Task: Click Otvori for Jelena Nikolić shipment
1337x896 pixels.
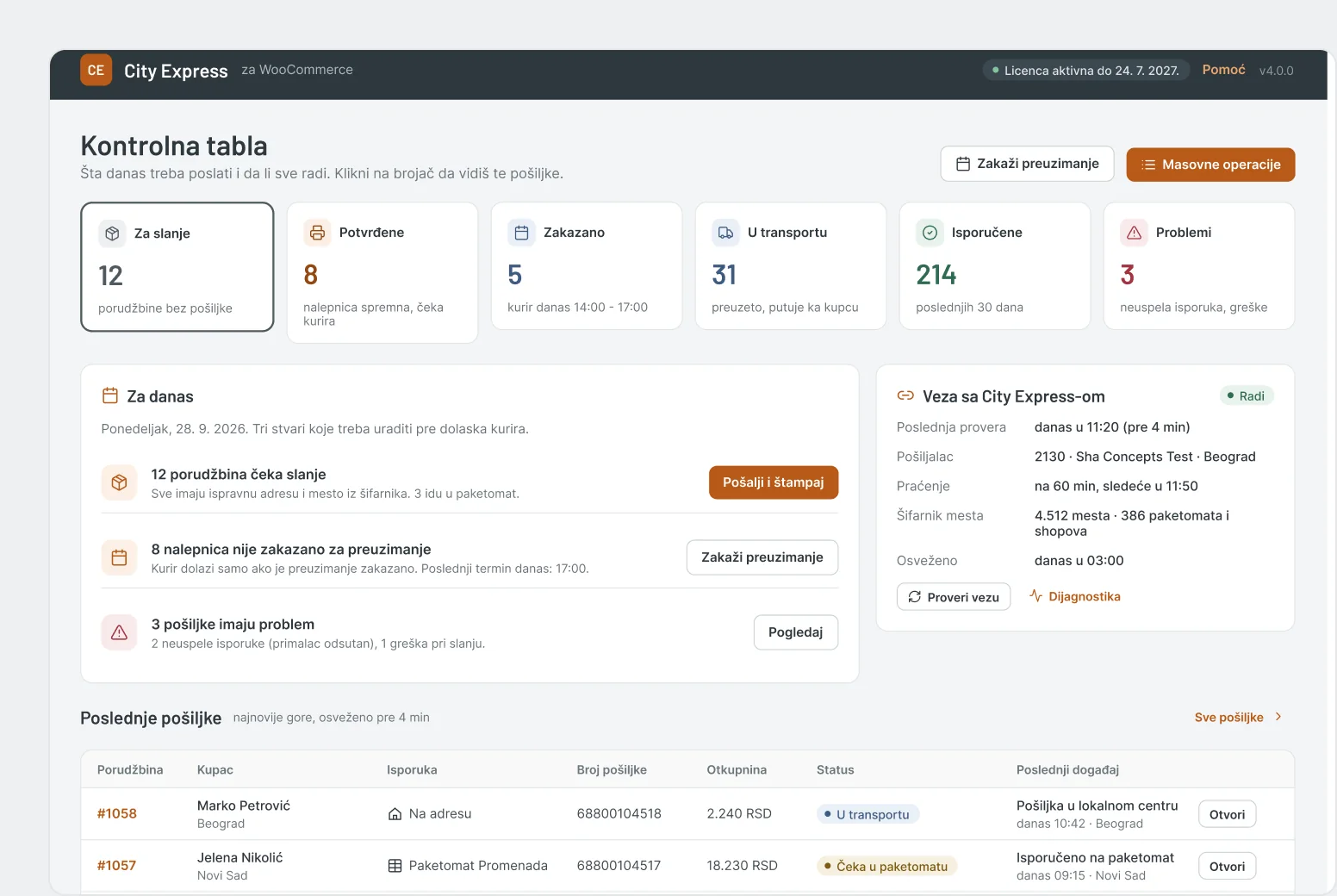Action: [1227, 866]
